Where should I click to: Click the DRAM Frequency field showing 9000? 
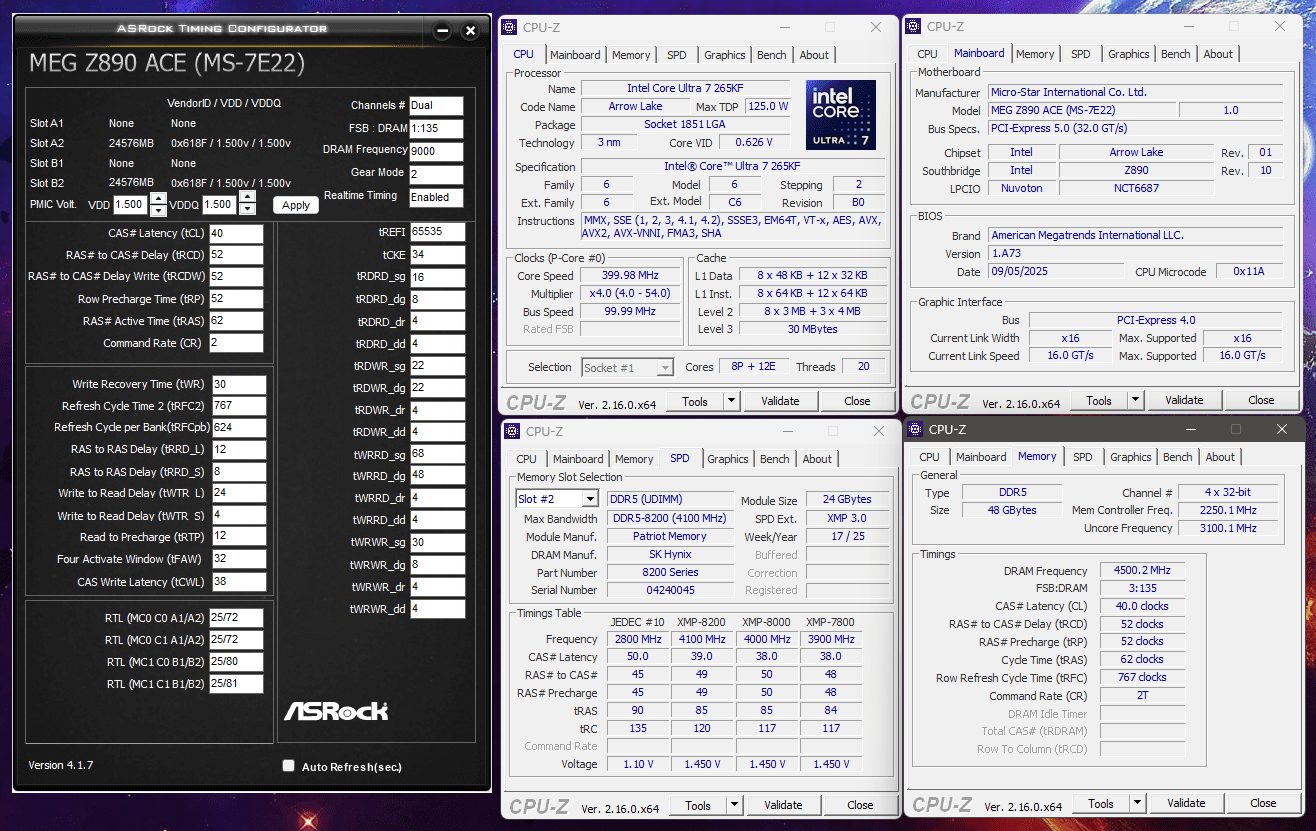[436, 152]
